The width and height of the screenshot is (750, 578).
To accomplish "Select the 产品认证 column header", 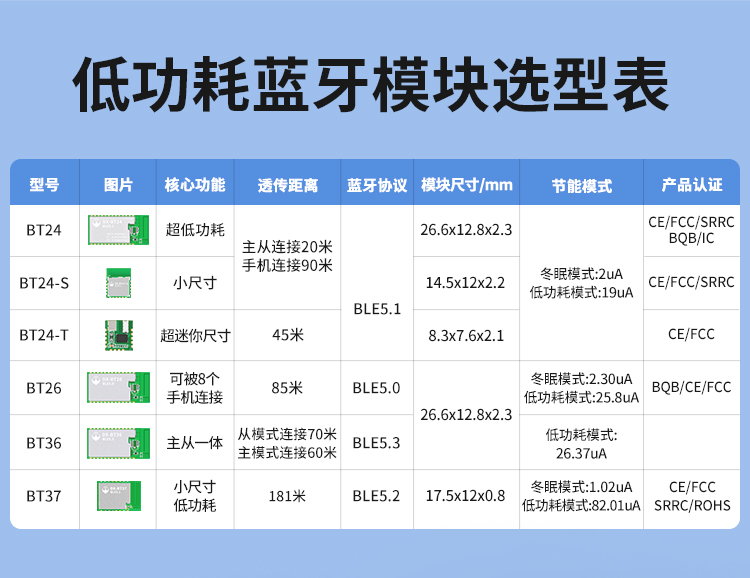I will (x=691, y=185).
